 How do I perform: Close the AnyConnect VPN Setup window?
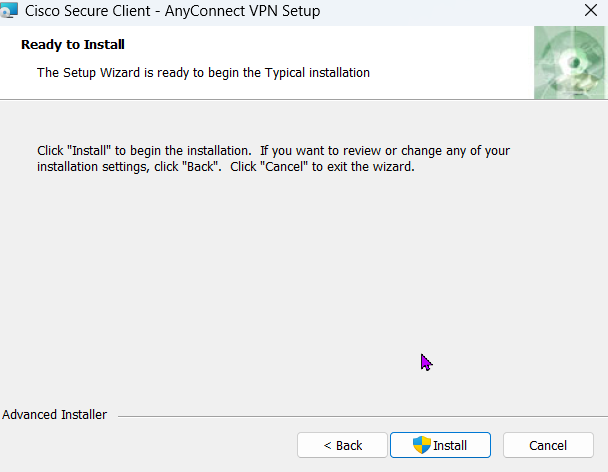pos(590,13)
